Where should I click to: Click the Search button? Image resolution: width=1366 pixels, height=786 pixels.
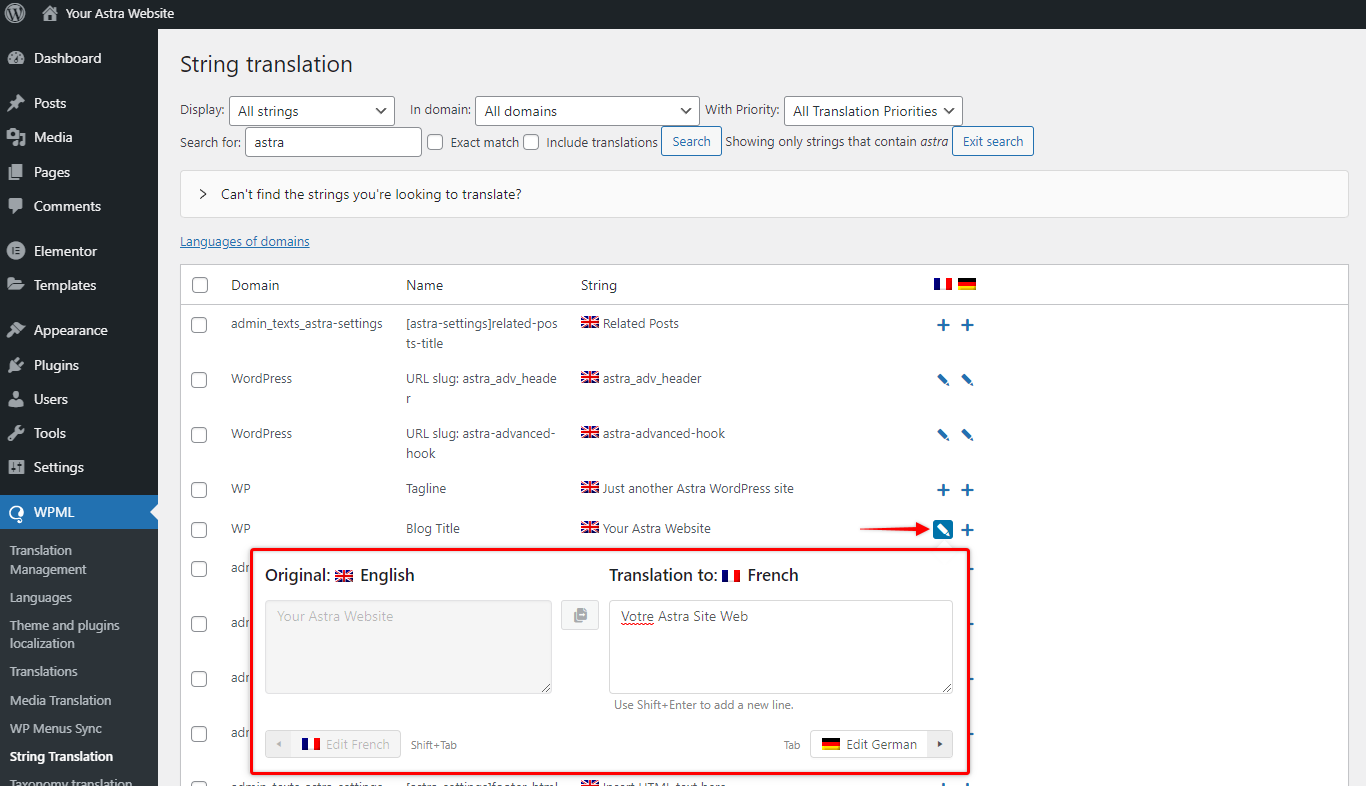(691, 141)
